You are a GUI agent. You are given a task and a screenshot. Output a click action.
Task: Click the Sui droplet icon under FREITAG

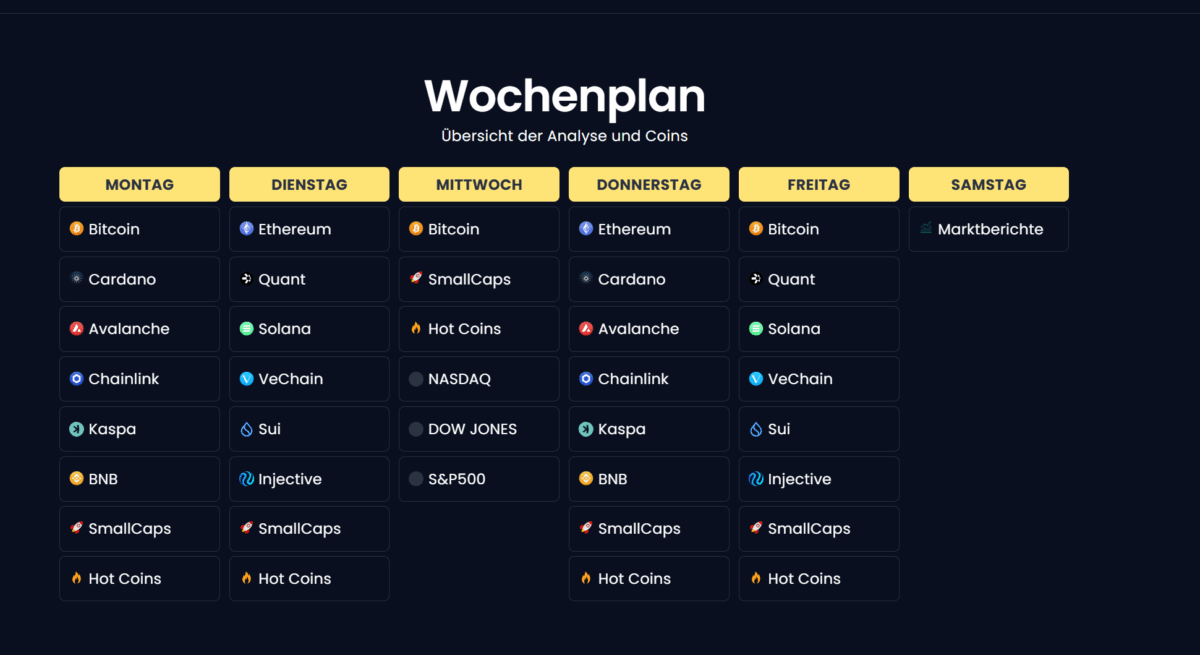click(754, 429)
